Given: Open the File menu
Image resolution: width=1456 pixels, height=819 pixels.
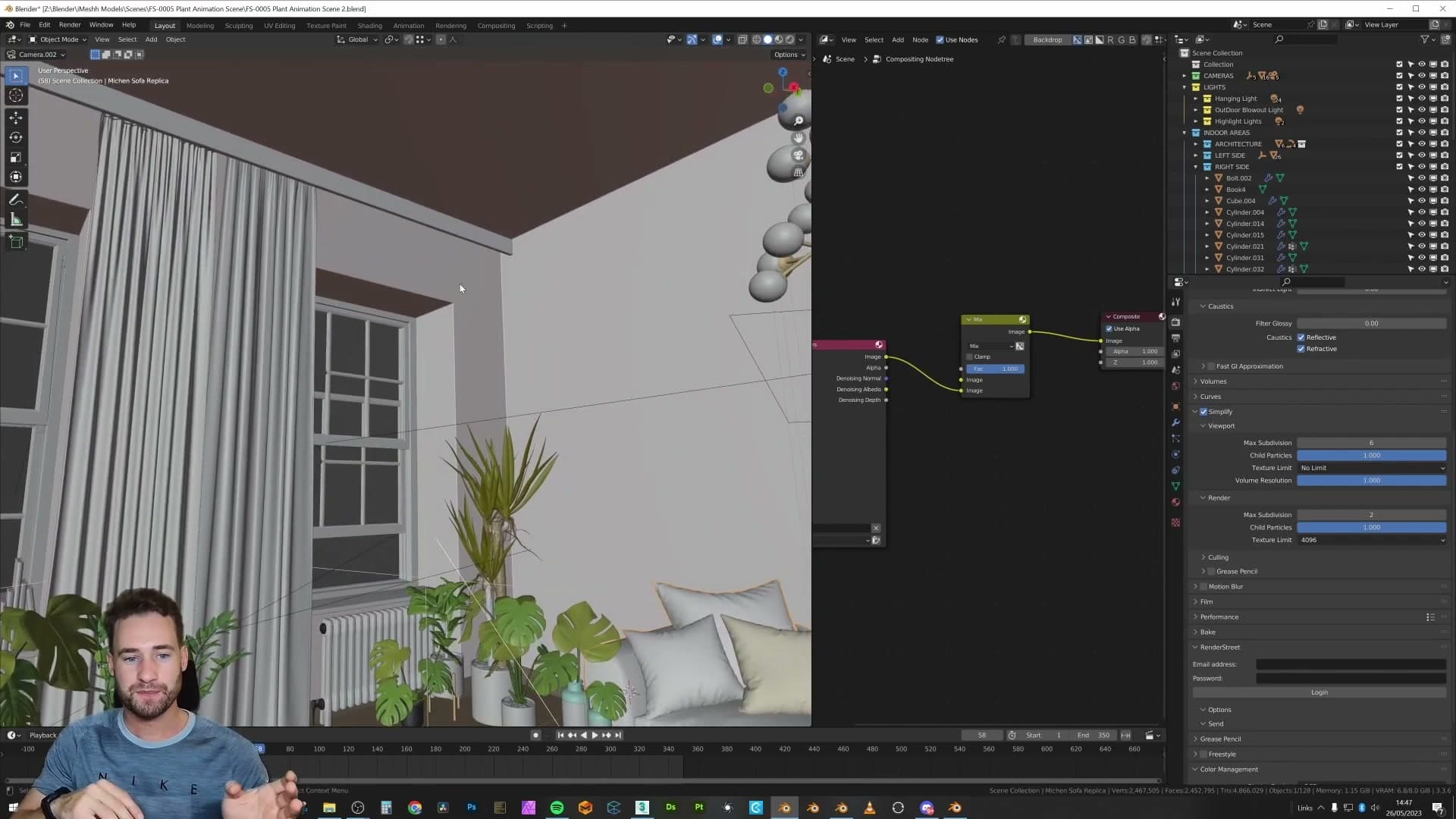Looking at the screenshot, I should point(25,25).
